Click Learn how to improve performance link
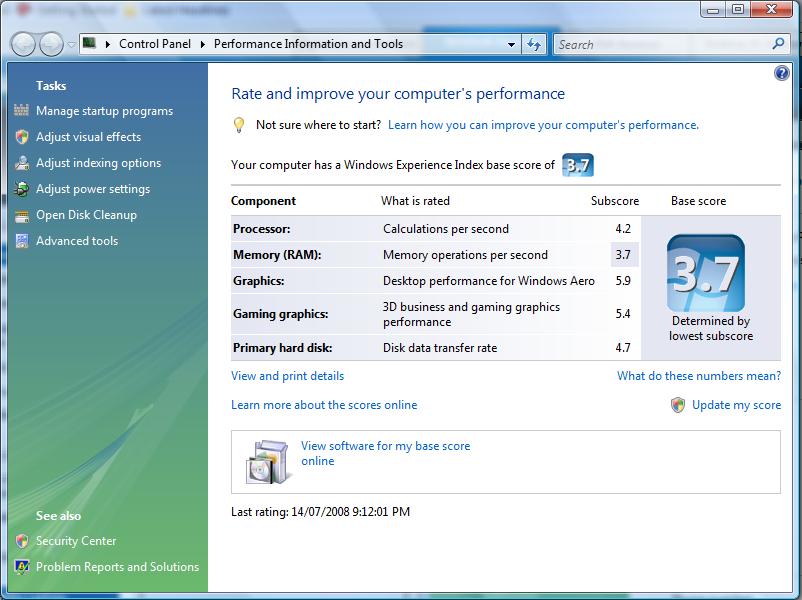Screen dimensions: 802x600 pos(543,125)
